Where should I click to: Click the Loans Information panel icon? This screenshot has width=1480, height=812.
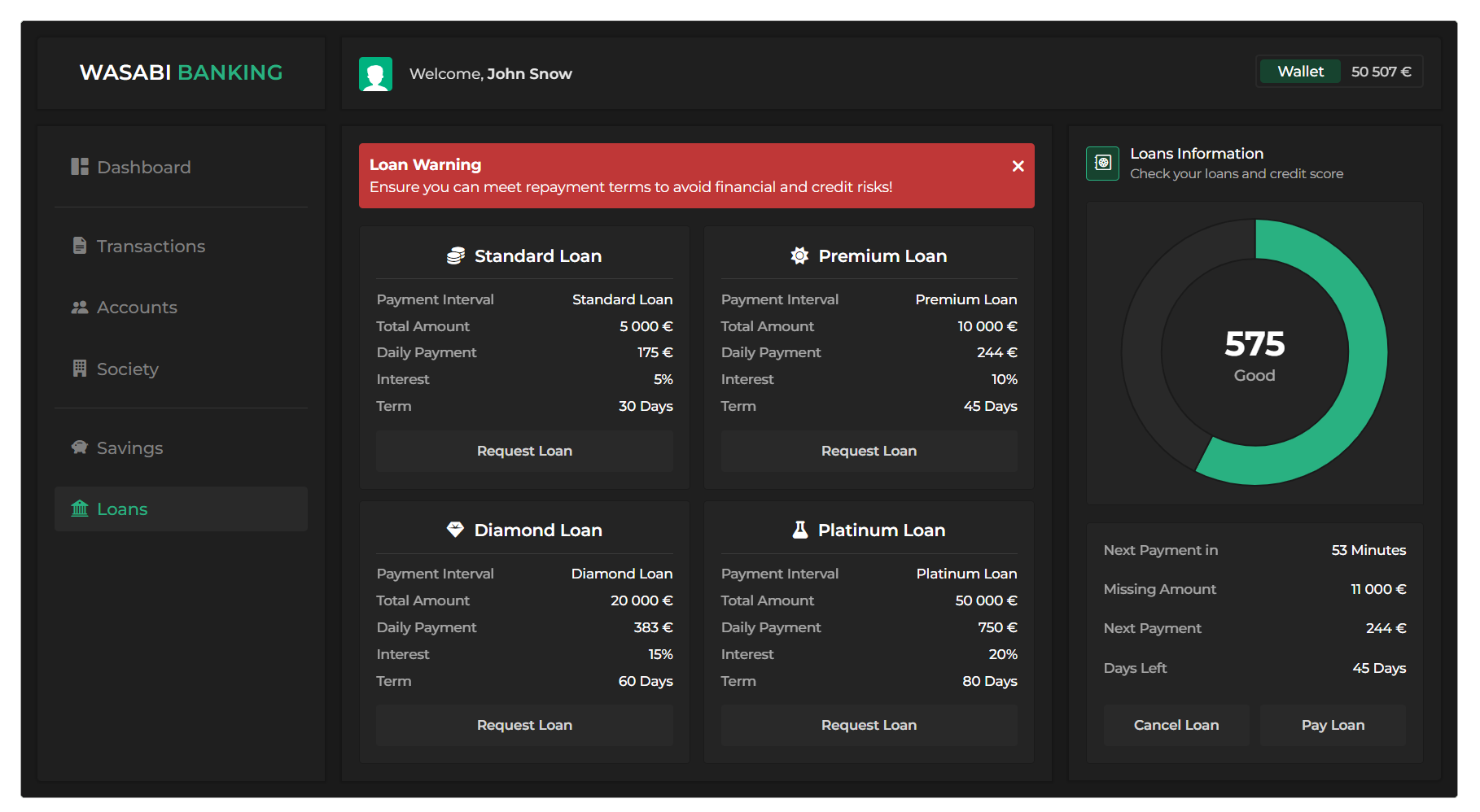(1101, 163)
